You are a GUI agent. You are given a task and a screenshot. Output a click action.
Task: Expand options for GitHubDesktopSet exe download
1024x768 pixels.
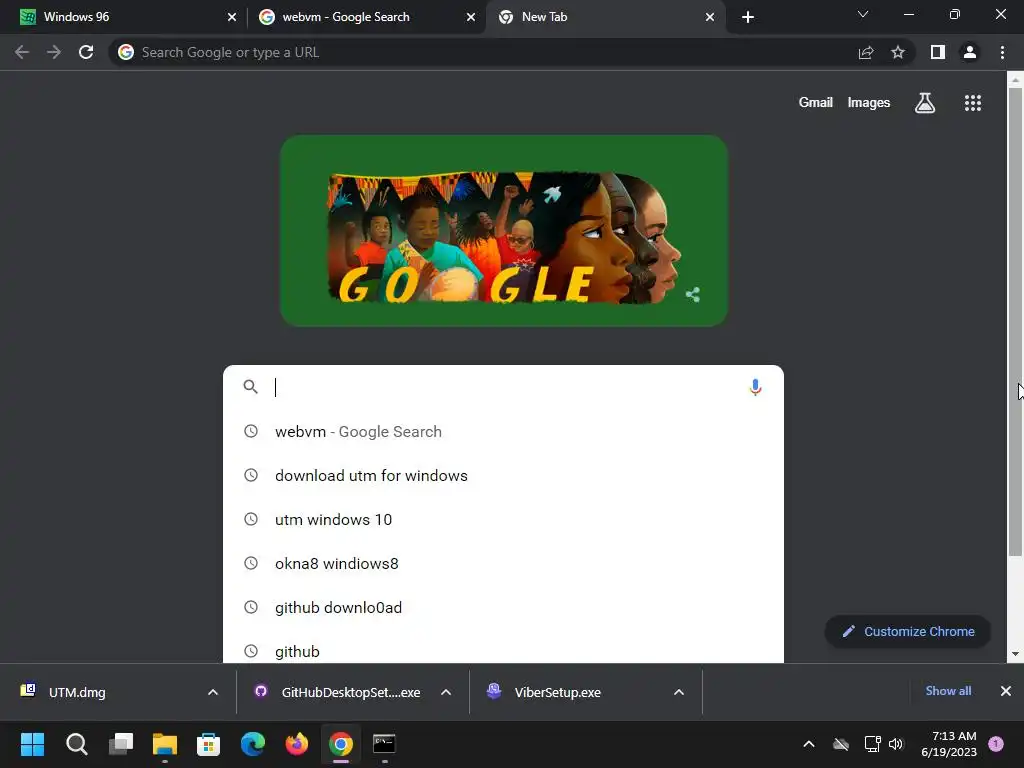tap(446, 692)
